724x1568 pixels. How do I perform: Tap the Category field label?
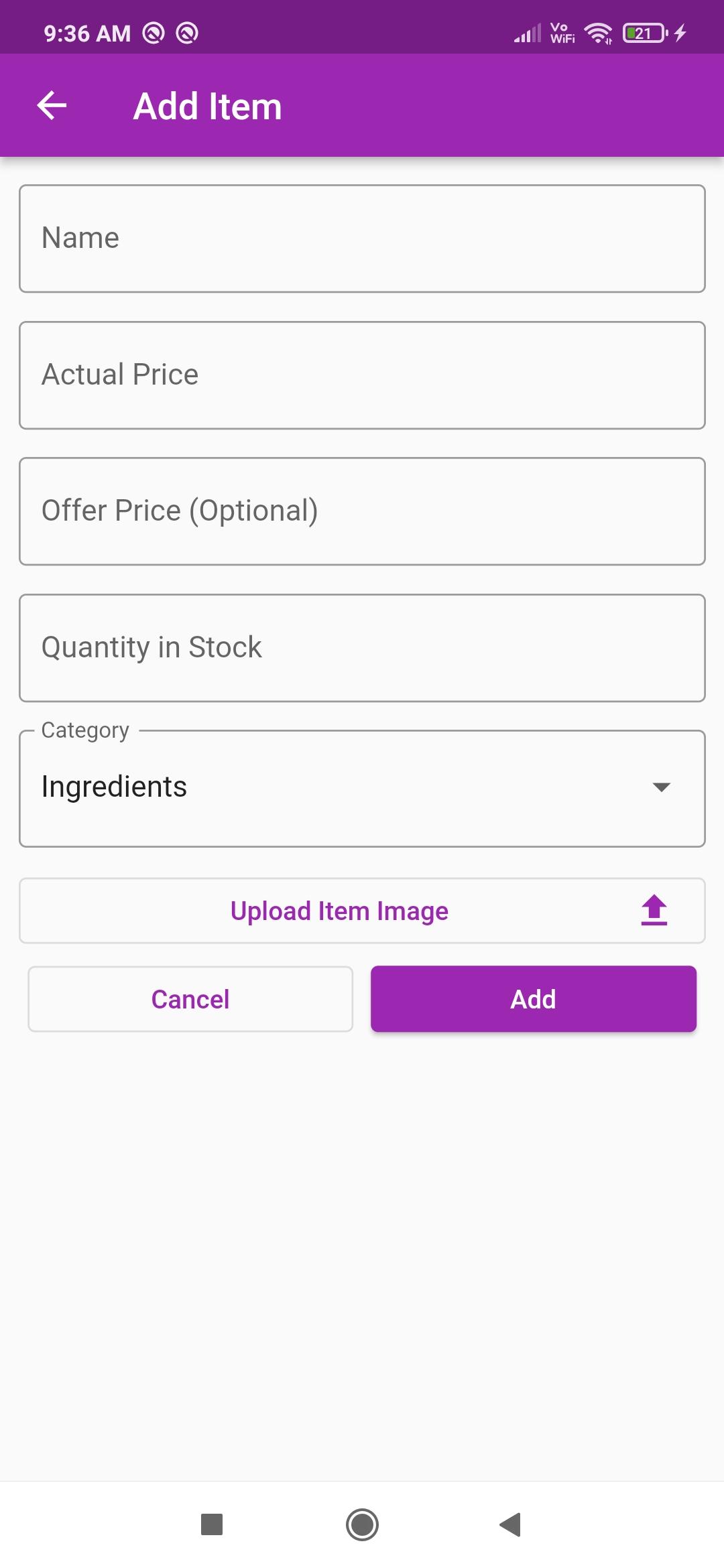tap(85, 730)
